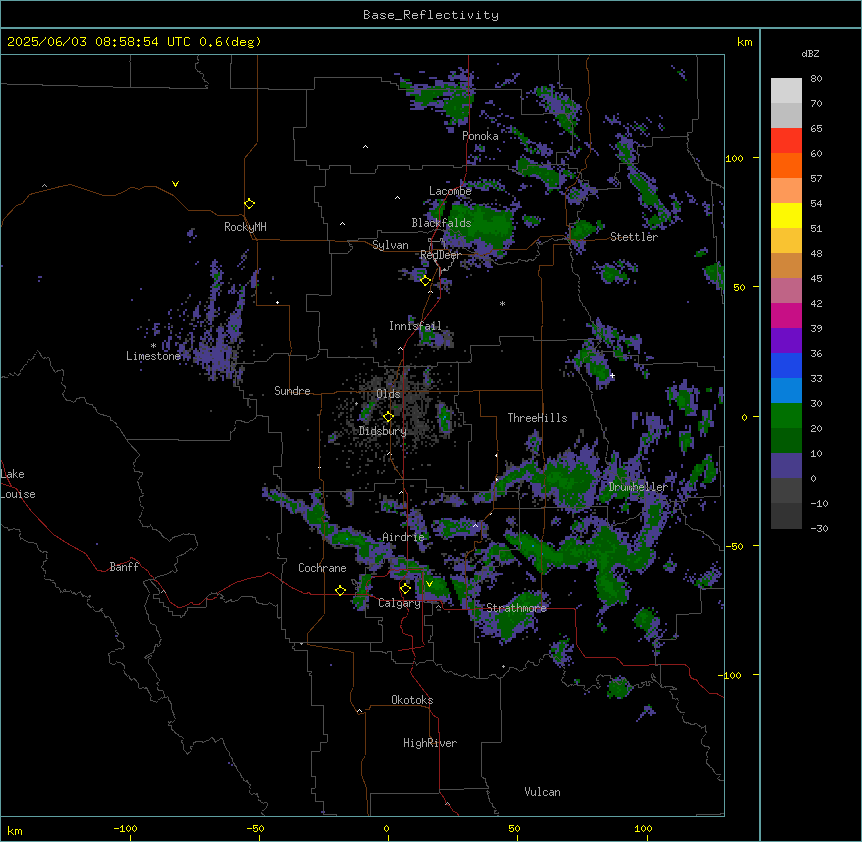Click the Drumheller city label
The height and width of the screenshot is (842, 862).
638,487
